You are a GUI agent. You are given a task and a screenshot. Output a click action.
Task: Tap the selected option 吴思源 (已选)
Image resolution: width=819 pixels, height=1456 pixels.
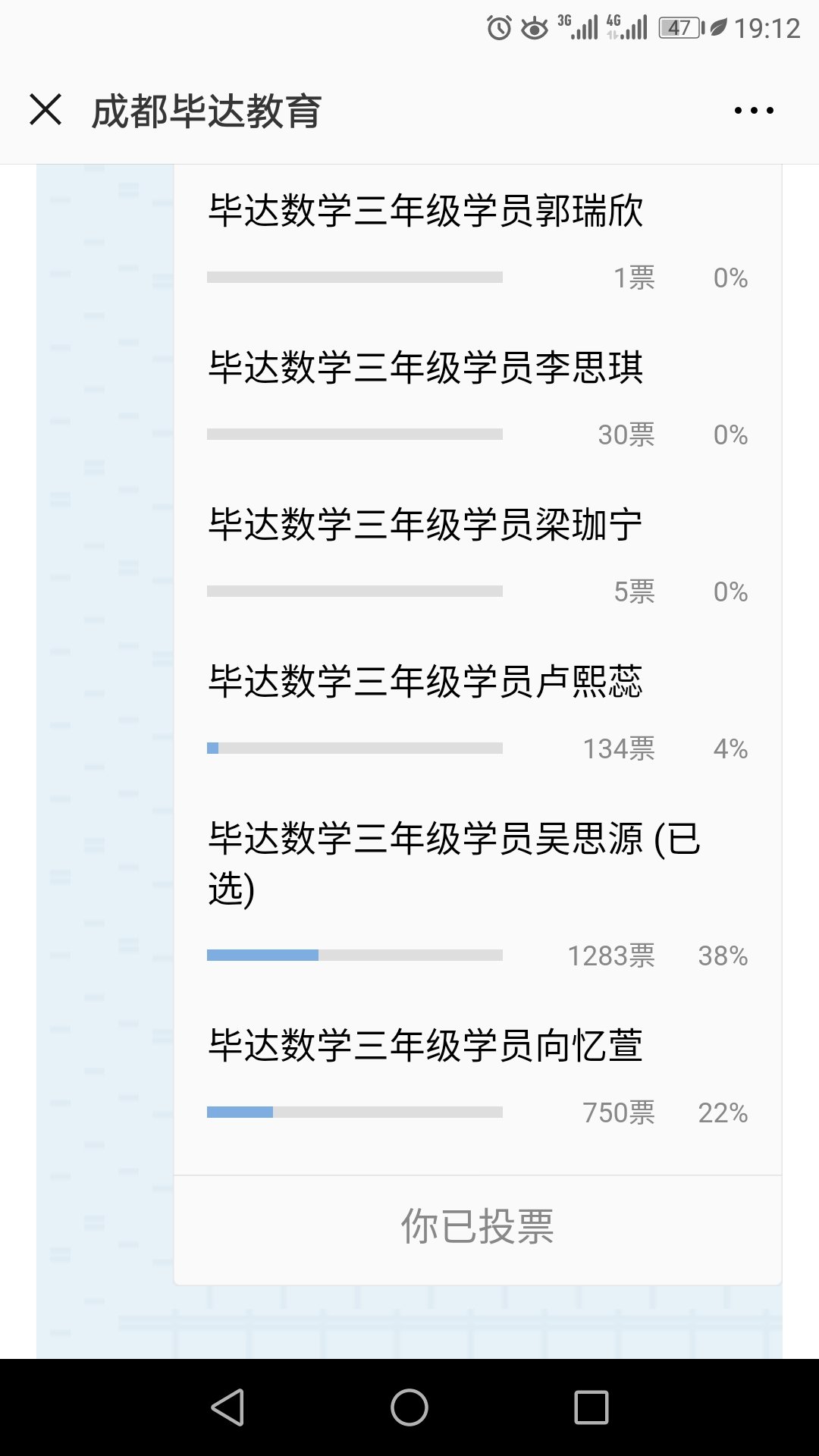(453, 863)
